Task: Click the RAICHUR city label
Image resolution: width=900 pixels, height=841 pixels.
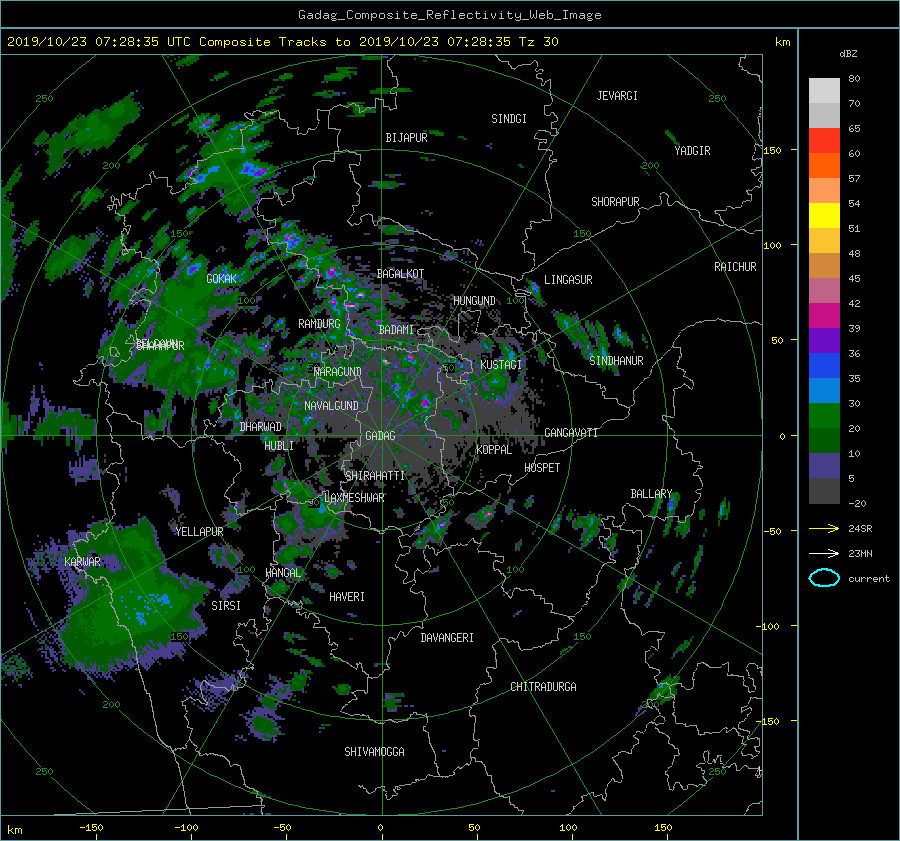Action: [x=735, y=267]
